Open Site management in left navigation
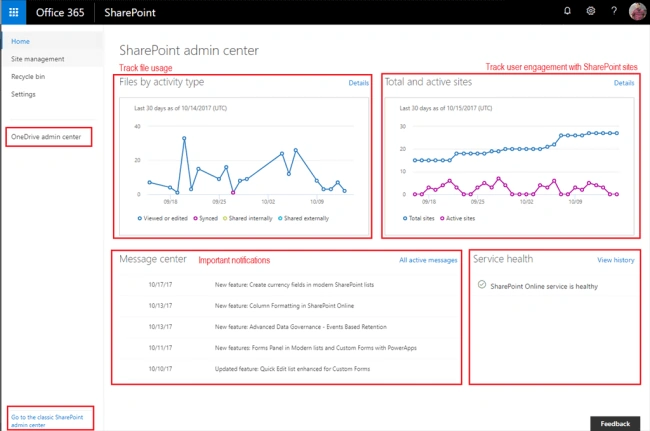 click(38, 59)
